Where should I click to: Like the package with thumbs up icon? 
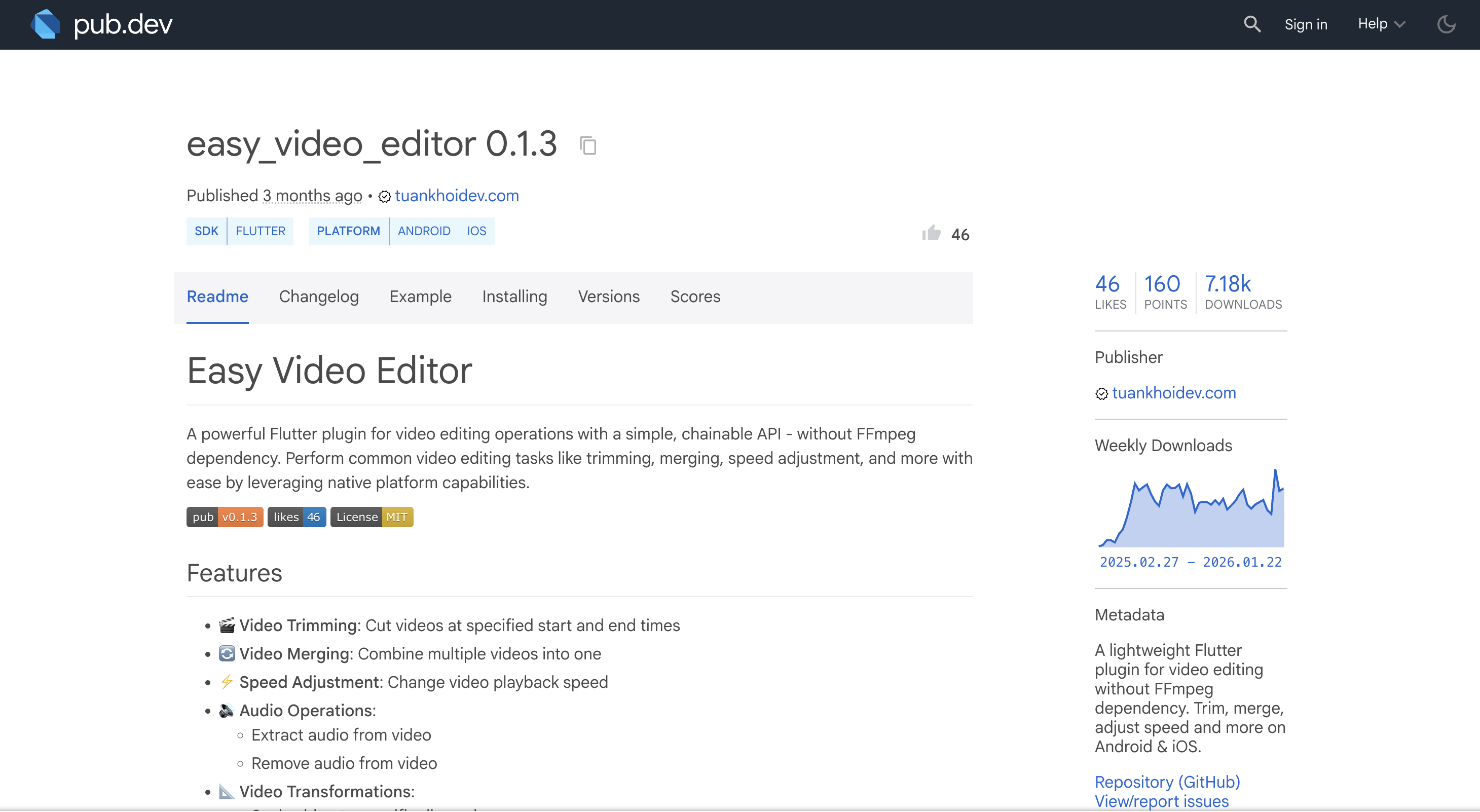point(931,233)
